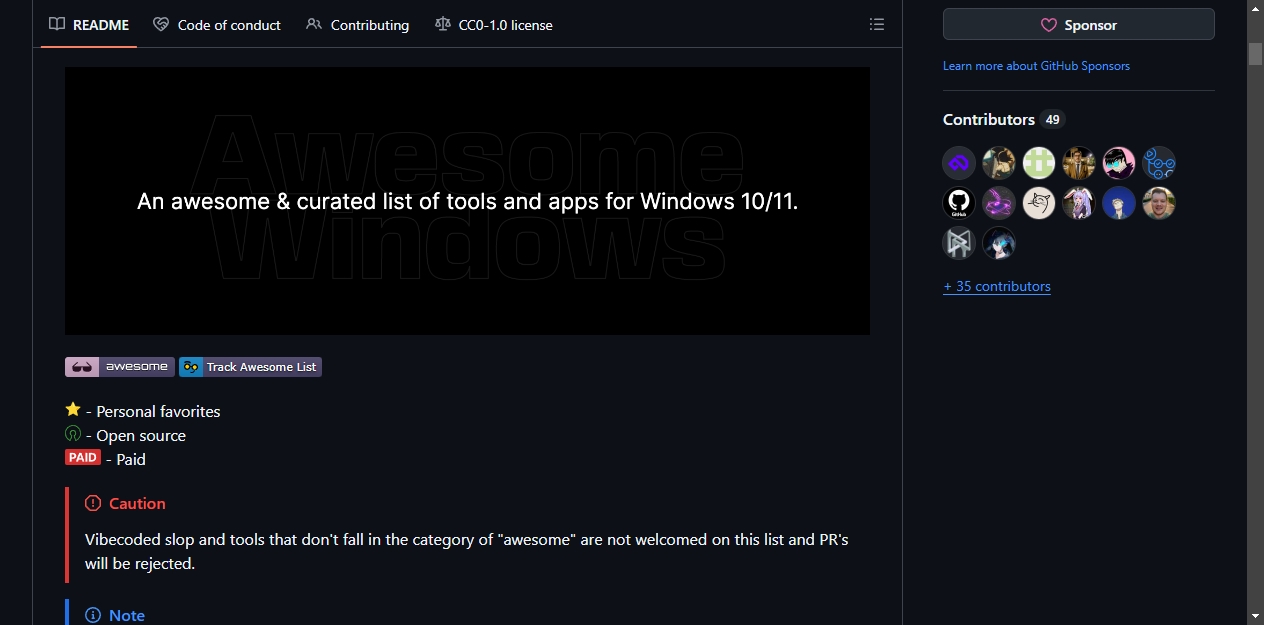Open the README outline menu icon
1264x625 pixels.
877,25
